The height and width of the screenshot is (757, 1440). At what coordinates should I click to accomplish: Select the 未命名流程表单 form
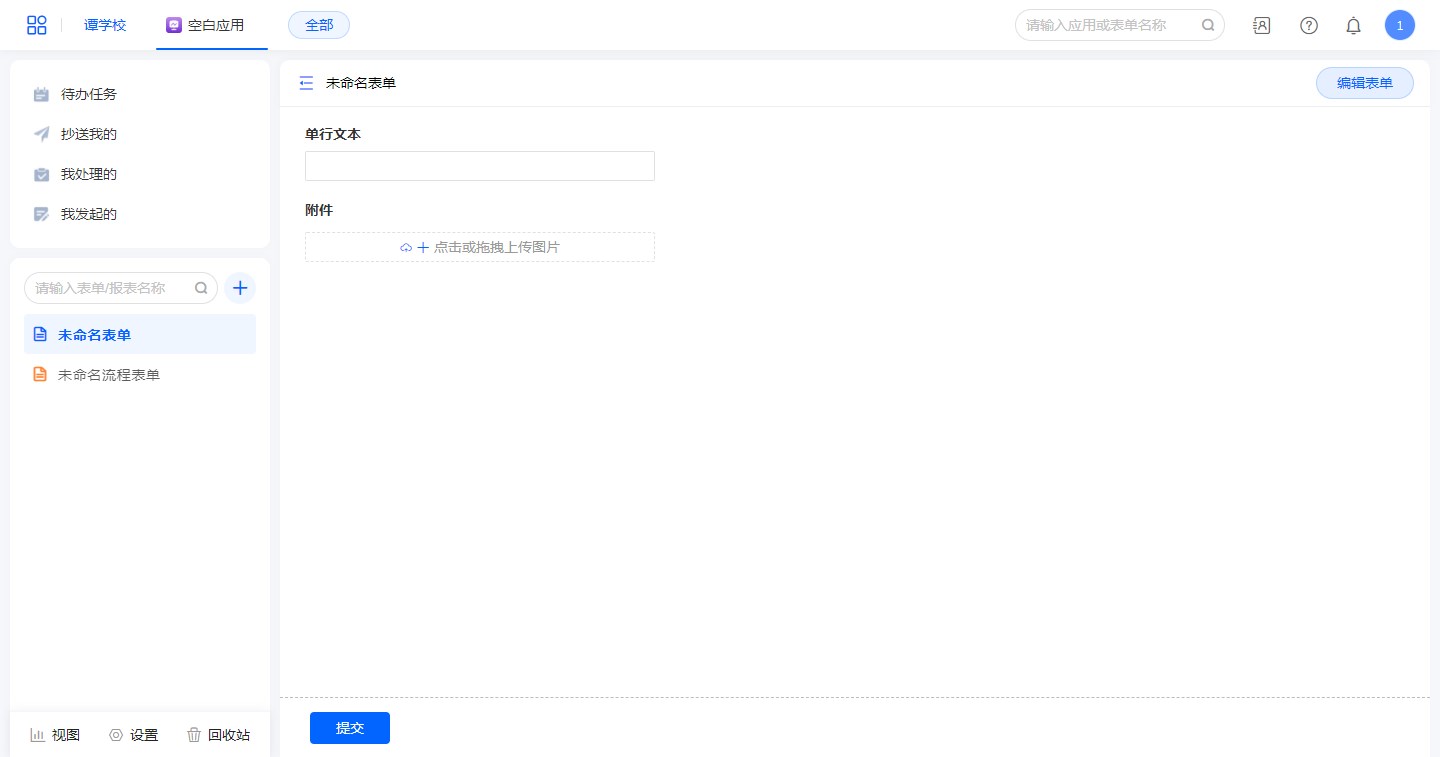pyautogui.click(x=108, y=375)
